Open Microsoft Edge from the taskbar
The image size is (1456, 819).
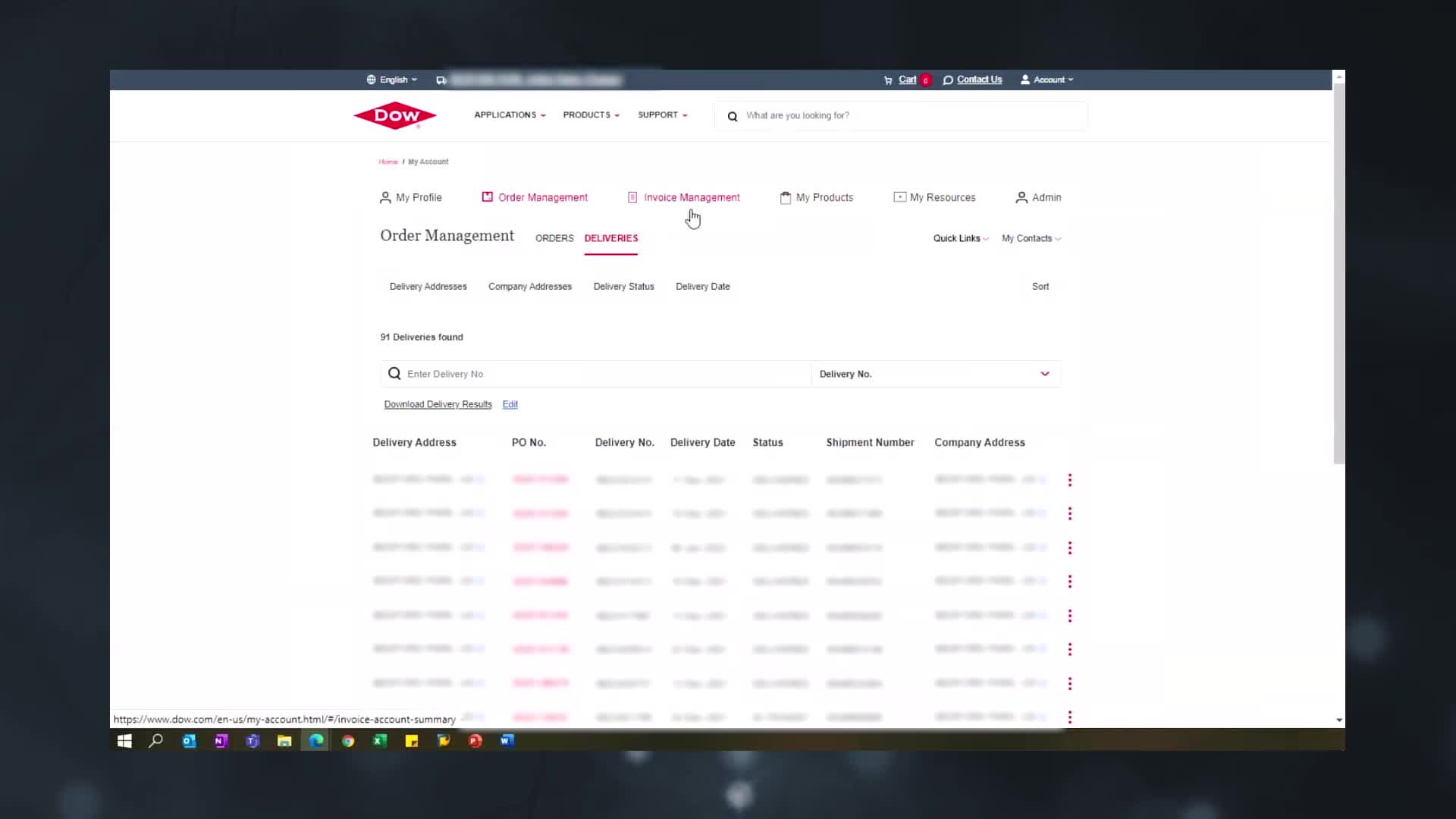(x=316, y=741)
